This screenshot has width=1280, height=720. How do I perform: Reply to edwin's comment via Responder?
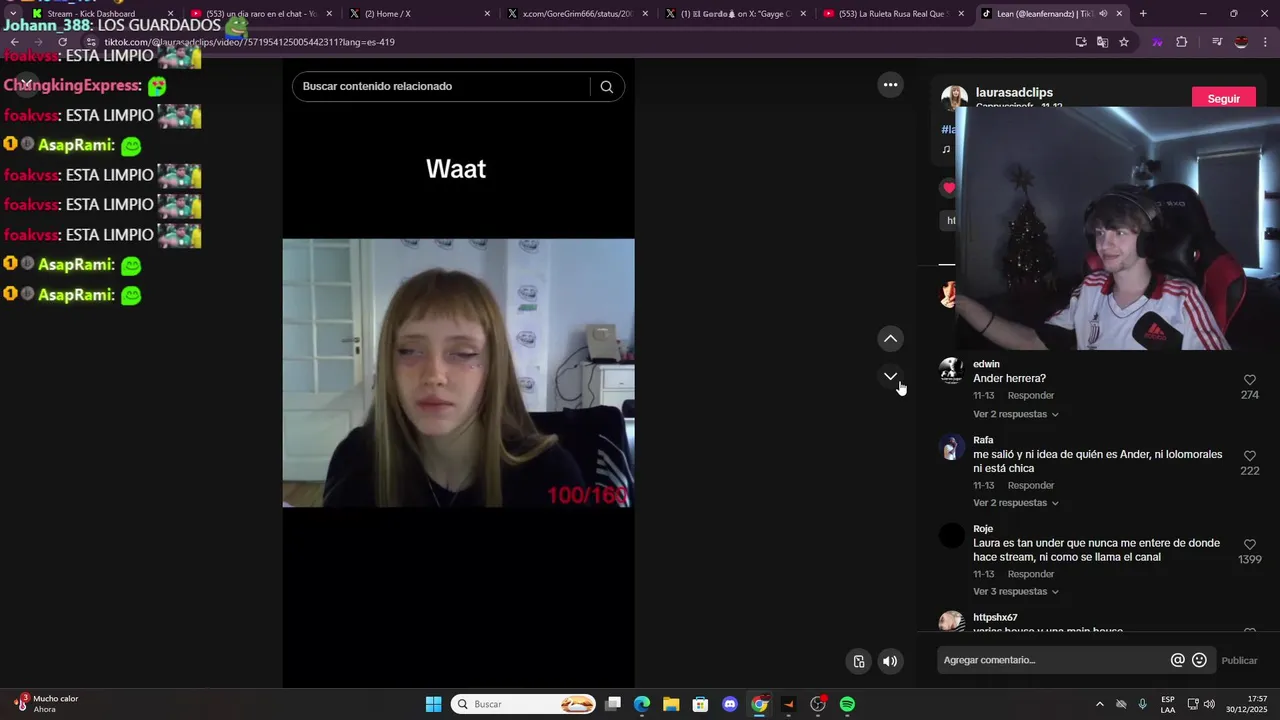click(x=1030, y=396)
